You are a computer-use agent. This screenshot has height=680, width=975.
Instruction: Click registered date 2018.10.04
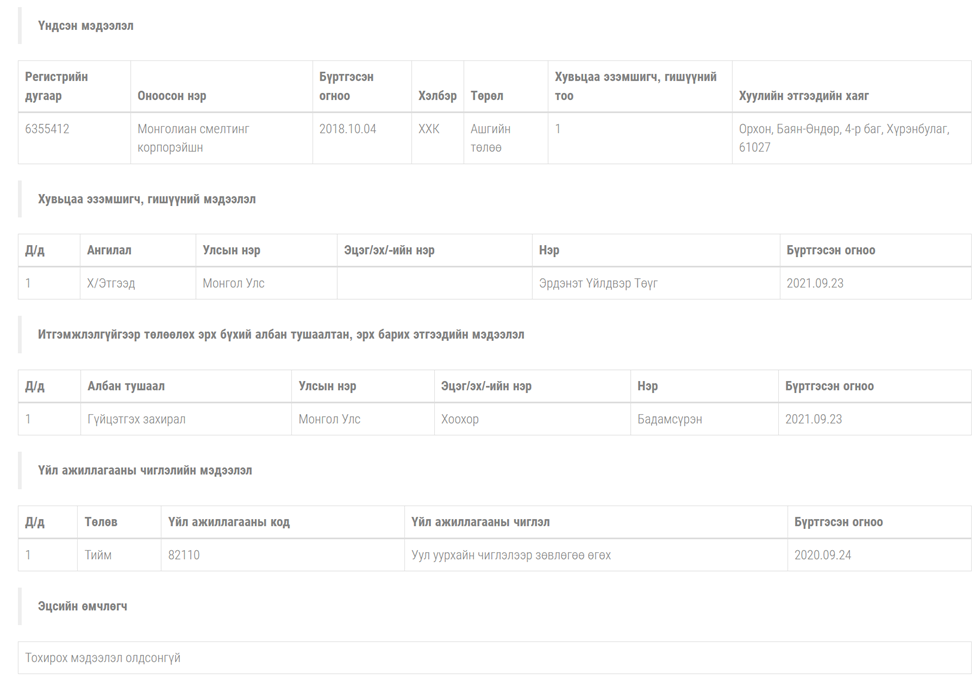coord(348,129)
